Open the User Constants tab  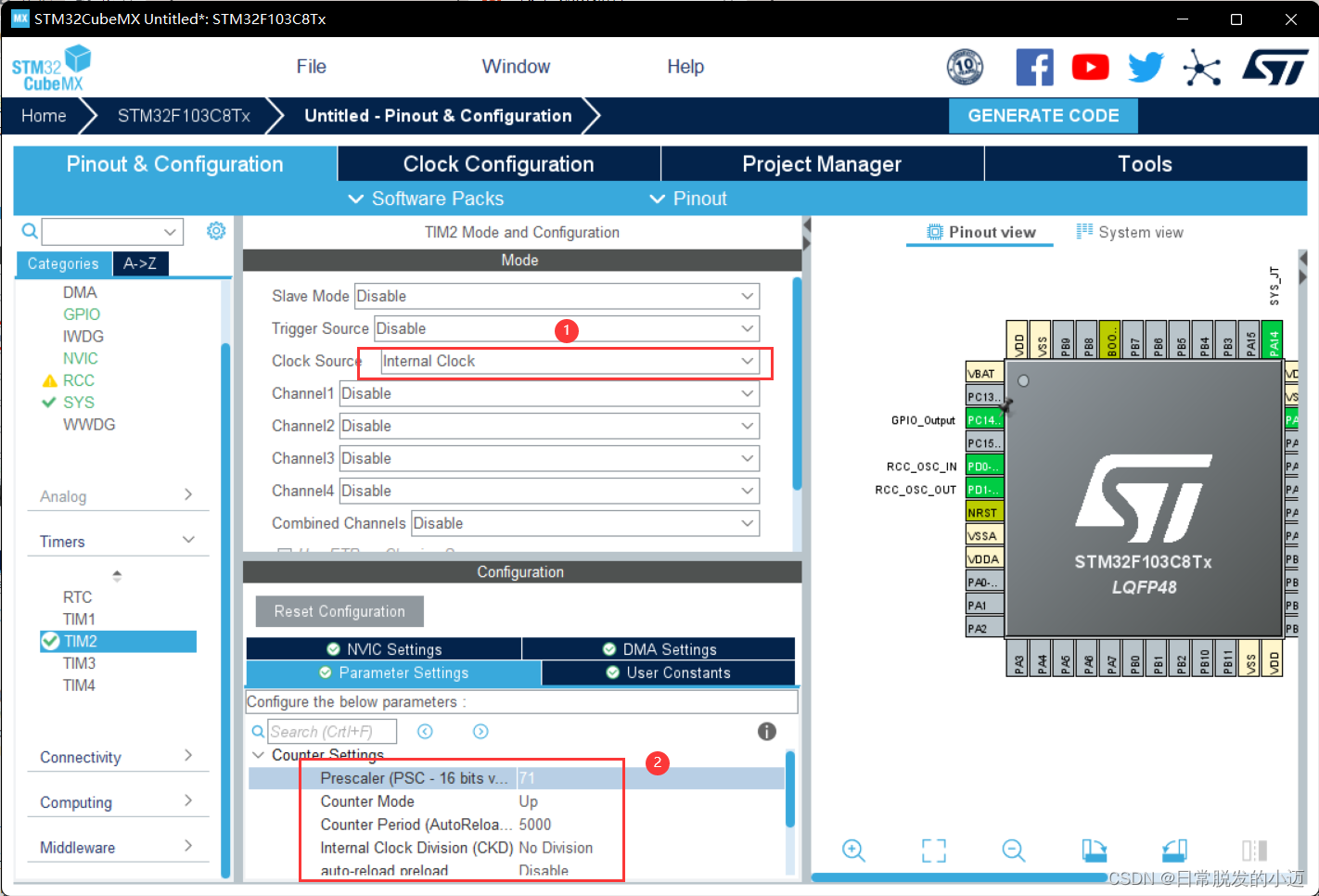pyautogui.click(x=668, y=672)
